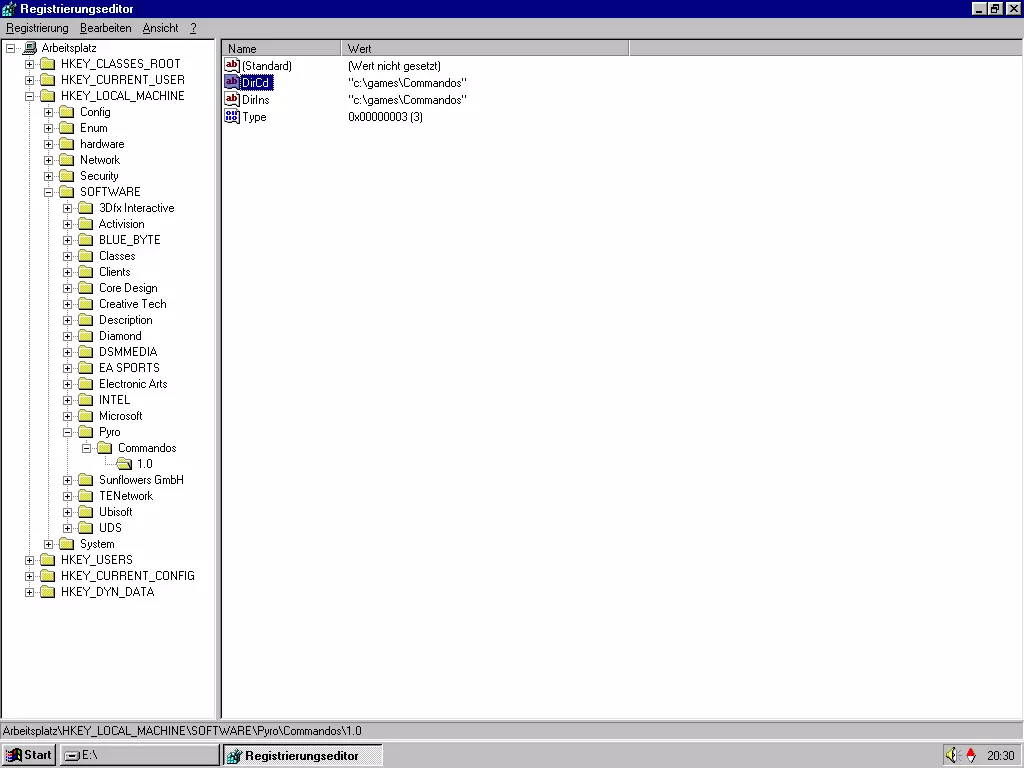Select the HKEY_CURRENT_CONFIG key
Image resolution: width=1024 pixels, height=768 pixels.
point(128,576)
